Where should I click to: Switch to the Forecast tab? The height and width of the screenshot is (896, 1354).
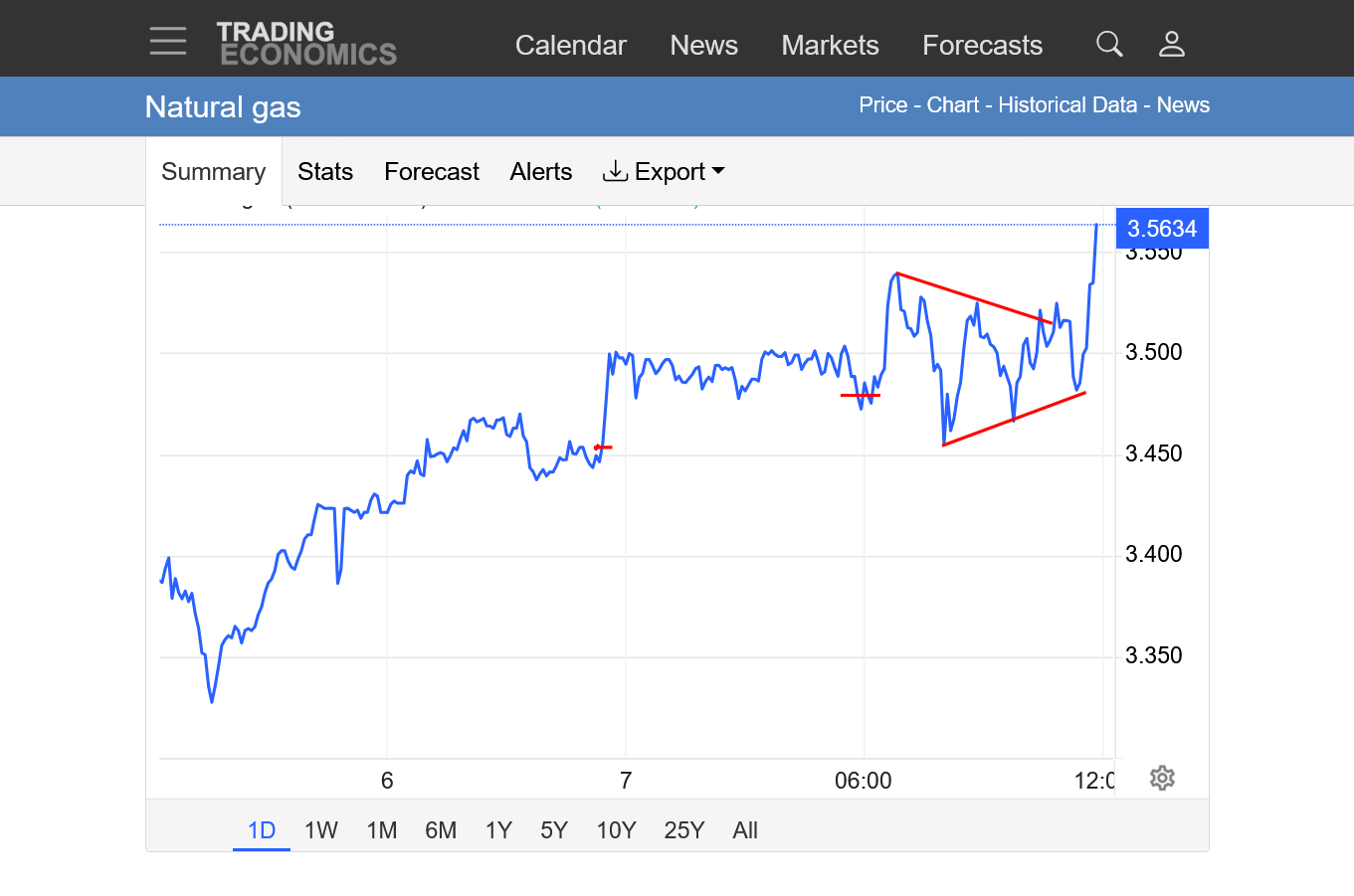click(431, 172)
